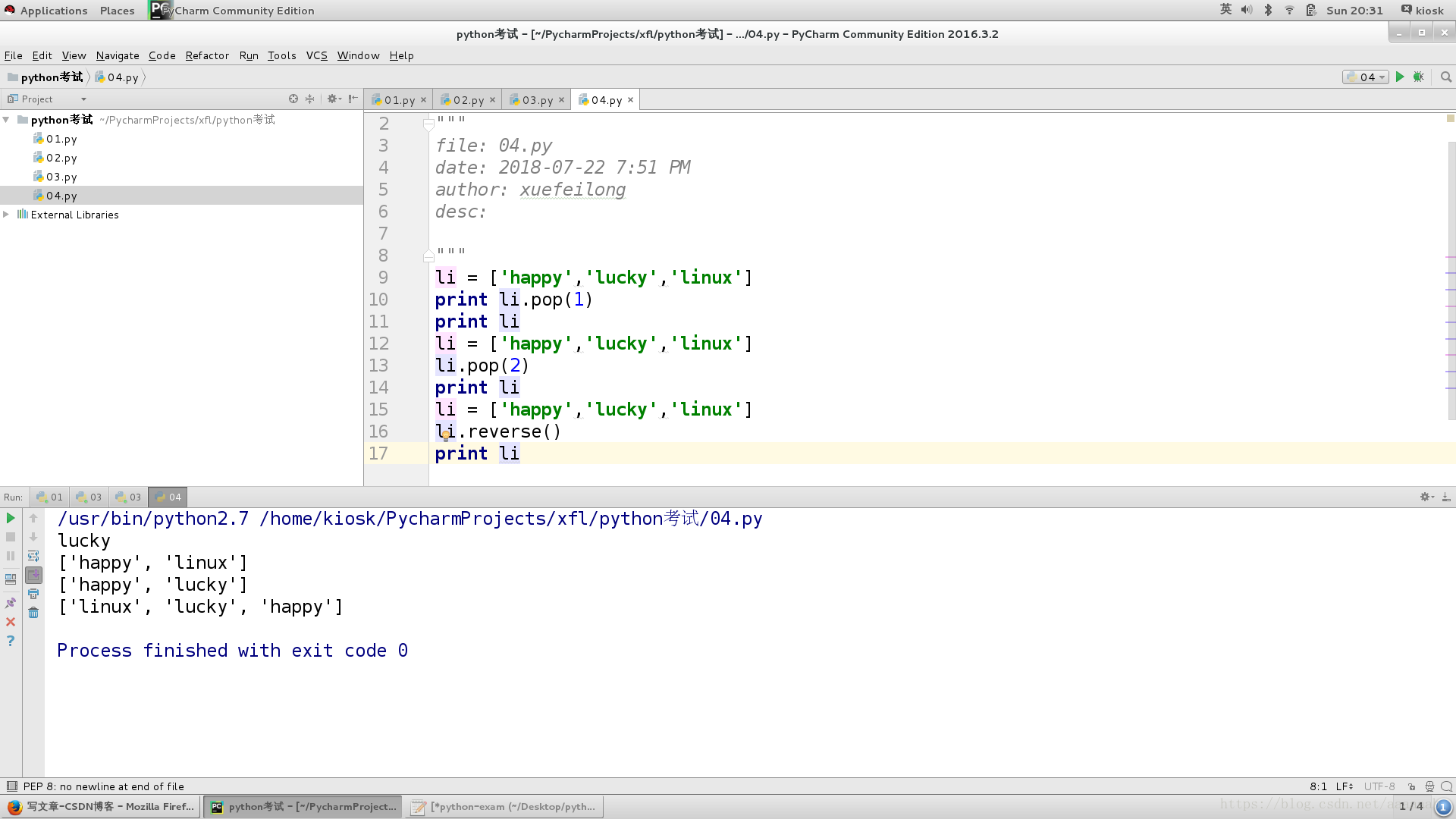Open the volume control in system tray
1456x819 pixels.
(x=1247, y=10)
